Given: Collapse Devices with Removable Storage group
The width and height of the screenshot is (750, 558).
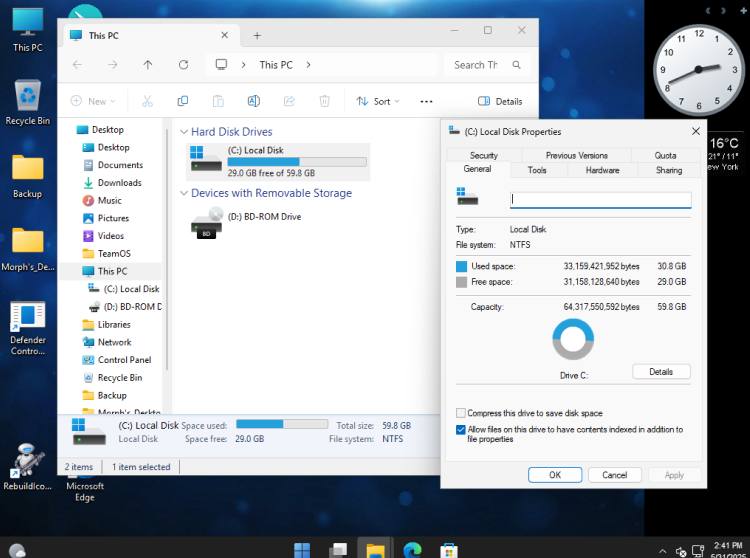Looking at the screenshot, I should click(x=184, y=193).
